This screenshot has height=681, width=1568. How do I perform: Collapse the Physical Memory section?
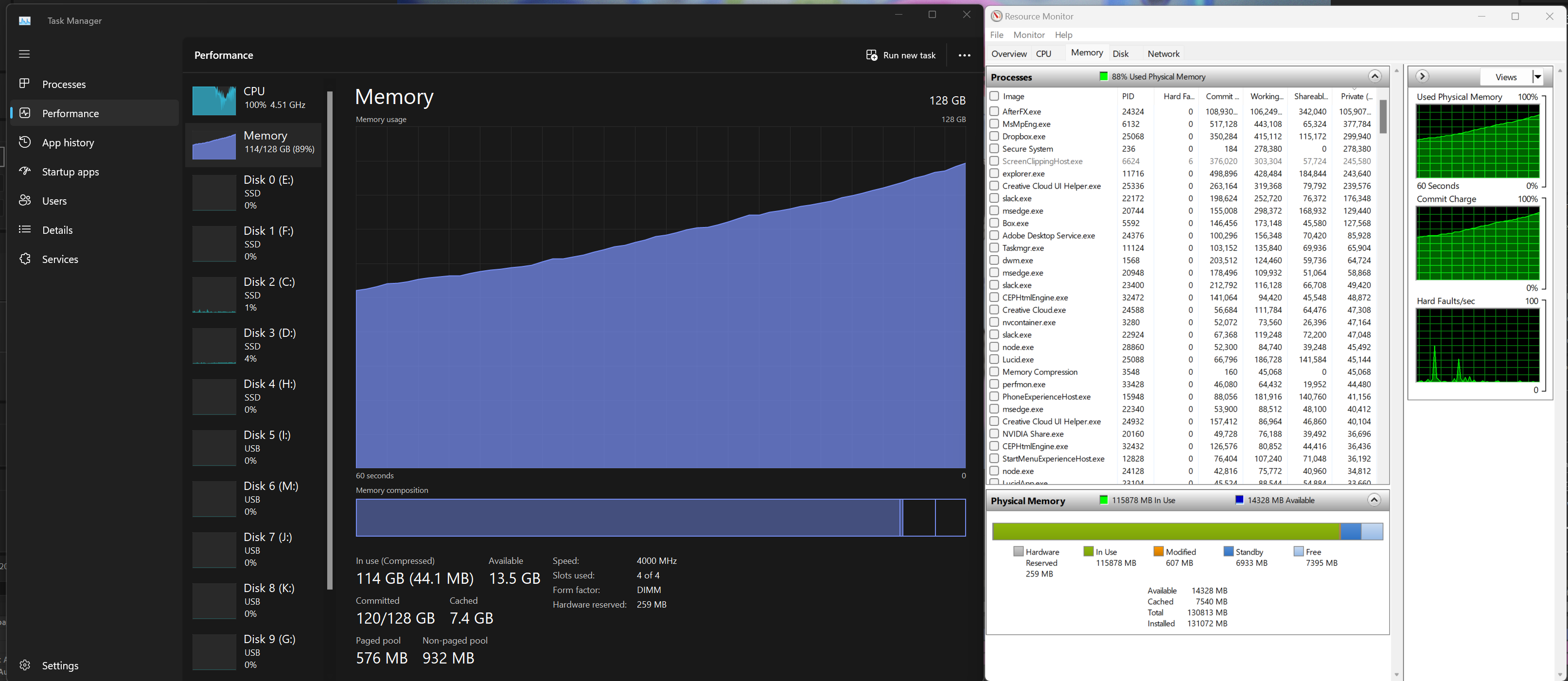tap(1374, 500)
